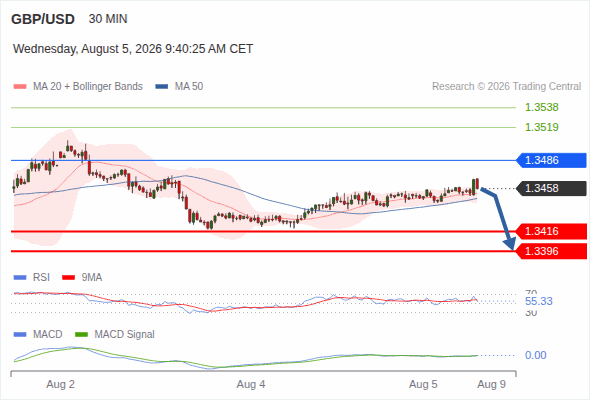Click the Trading Central research credit

[506, 87]
